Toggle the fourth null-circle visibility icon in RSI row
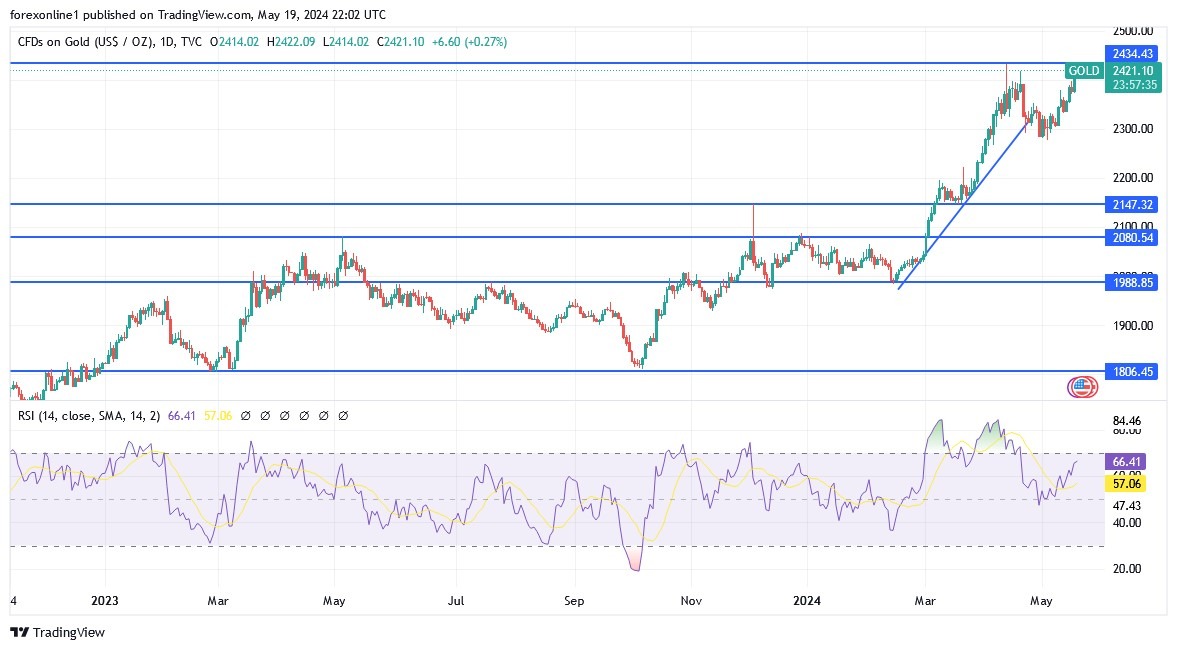Image resolution: width=1177 pixels, height=650 pixels. point(304,415)
